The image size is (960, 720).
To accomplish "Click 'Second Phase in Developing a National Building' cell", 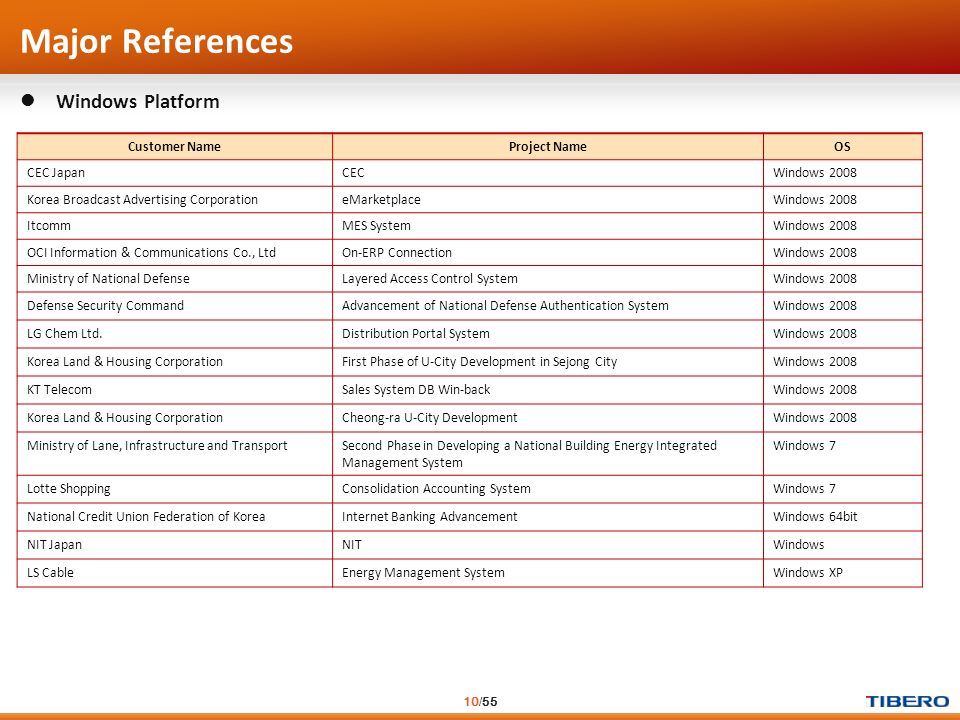I will click(x=547, y=453).
